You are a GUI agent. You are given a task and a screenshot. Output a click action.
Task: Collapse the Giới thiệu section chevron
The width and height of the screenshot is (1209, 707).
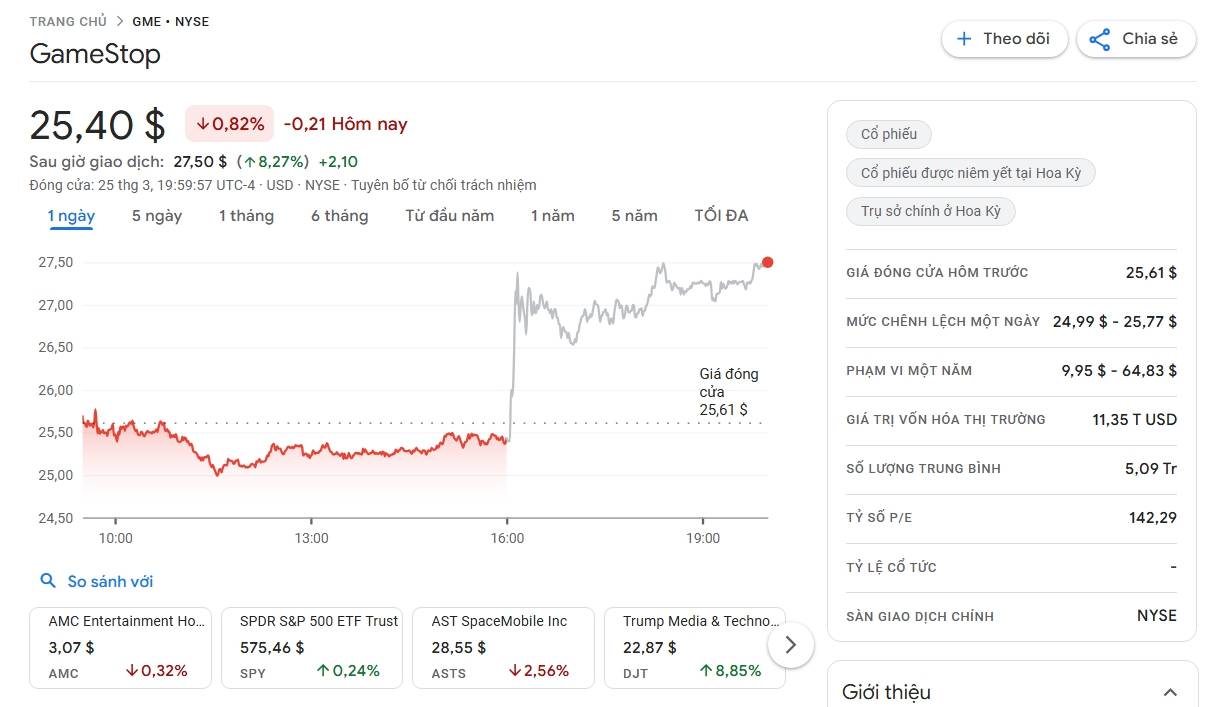click(x=1170, y=692)
